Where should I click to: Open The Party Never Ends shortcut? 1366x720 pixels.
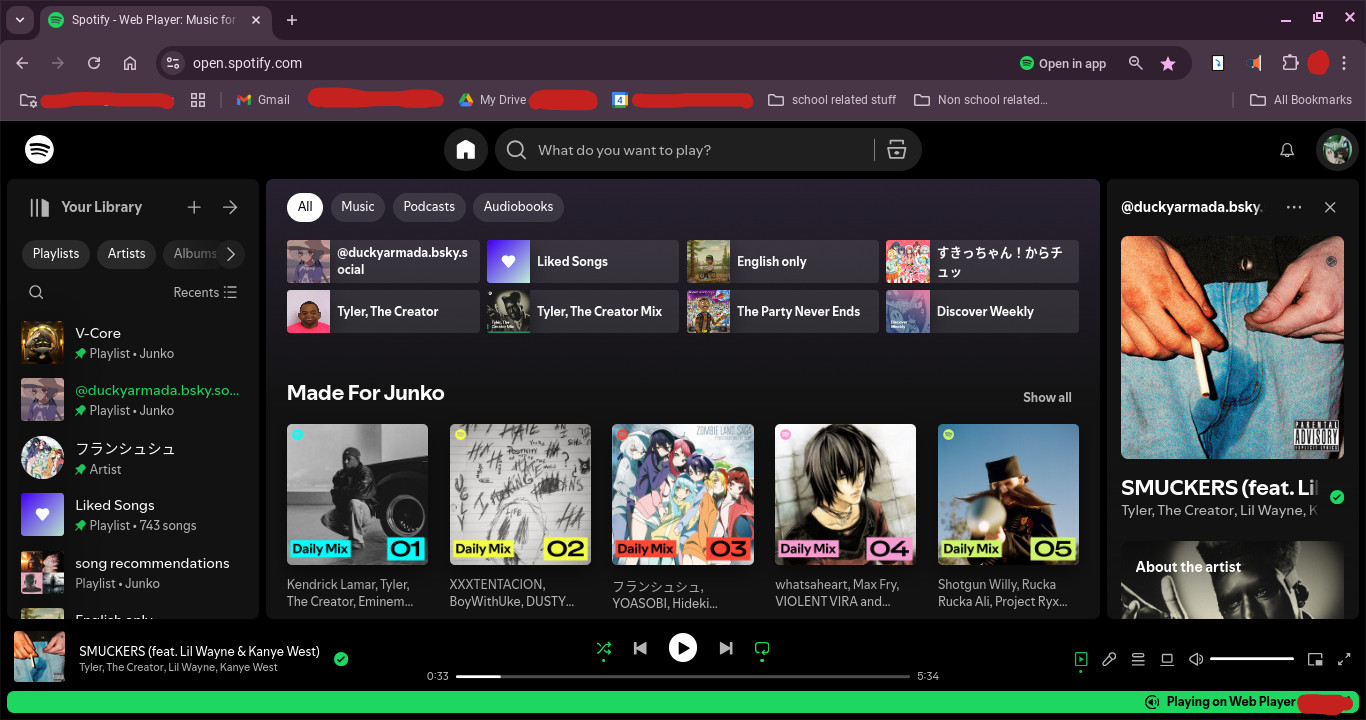click(783, 311)
